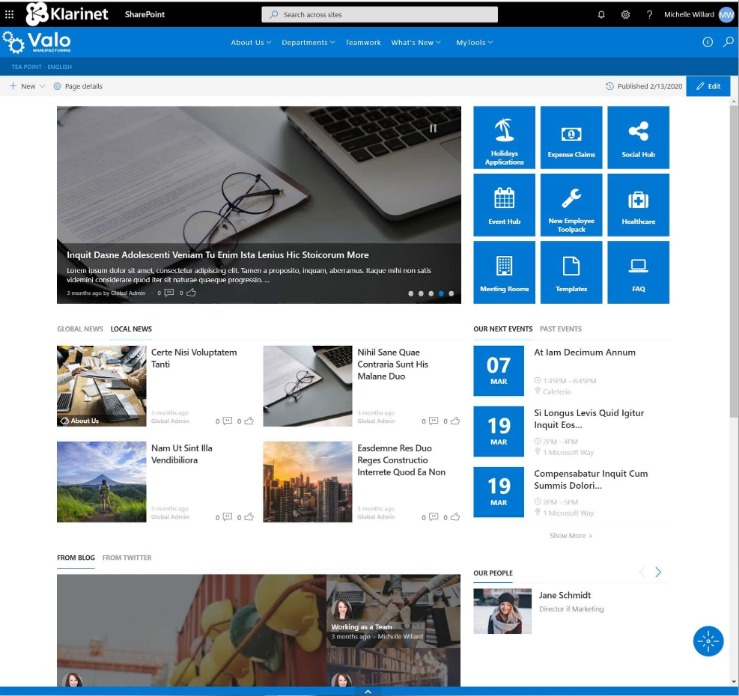The image size is (739, 696).
Task: Open Teamwork in the navigation bar
Action: [363, 43]
